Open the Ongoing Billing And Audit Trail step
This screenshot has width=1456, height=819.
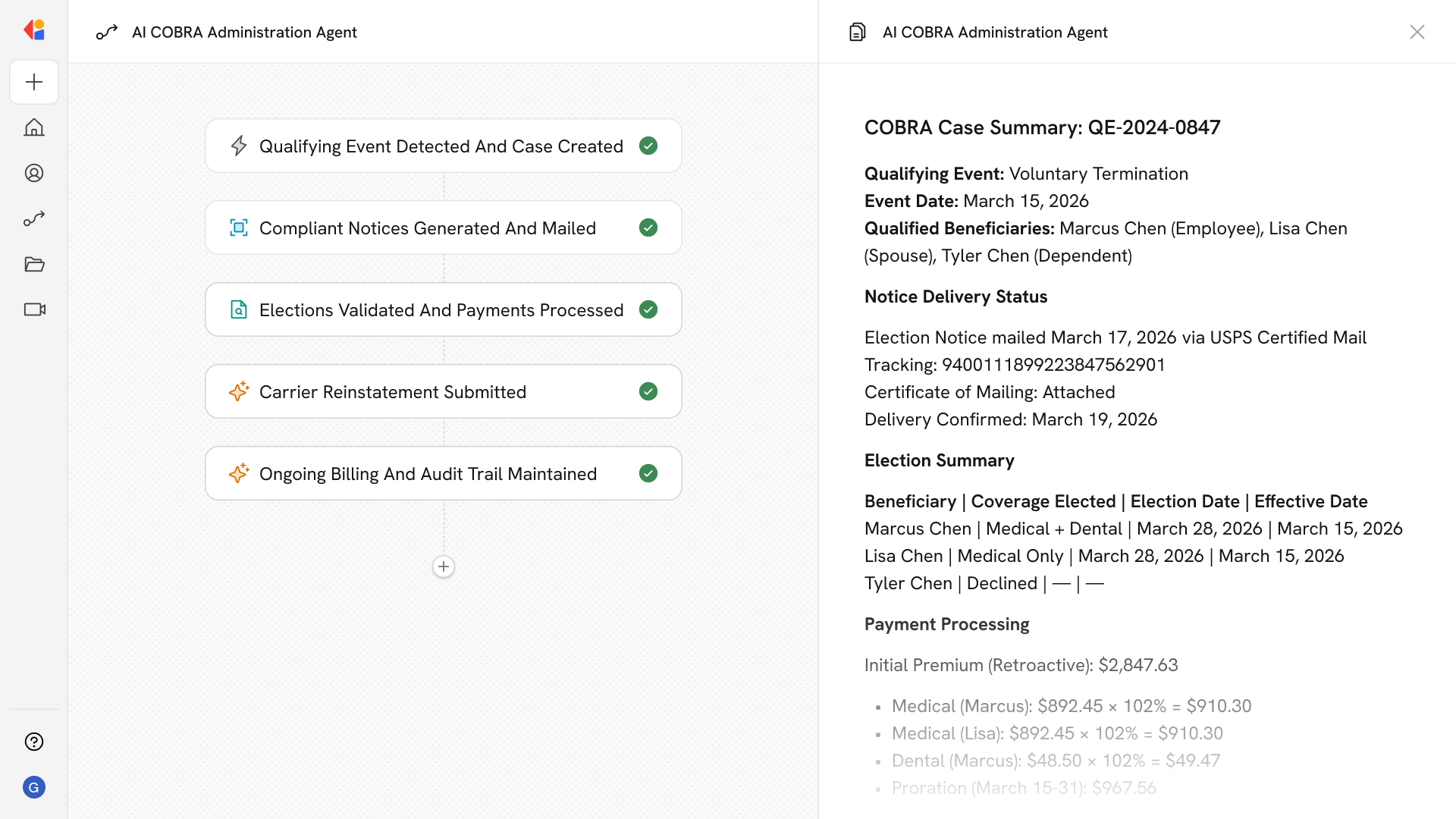click(x=428, y=474)
